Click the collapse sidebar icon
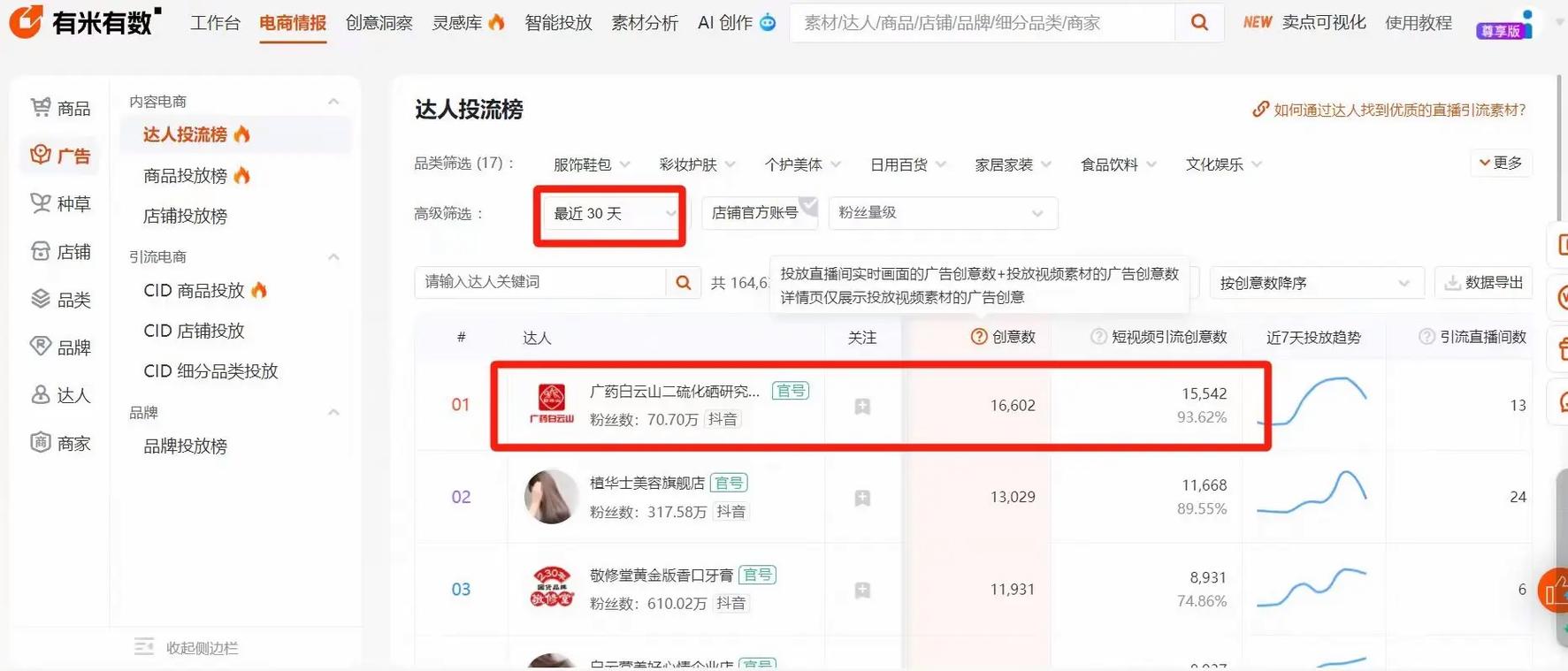The width and height of the screenshot is (1568, 671). click(143, 647)
